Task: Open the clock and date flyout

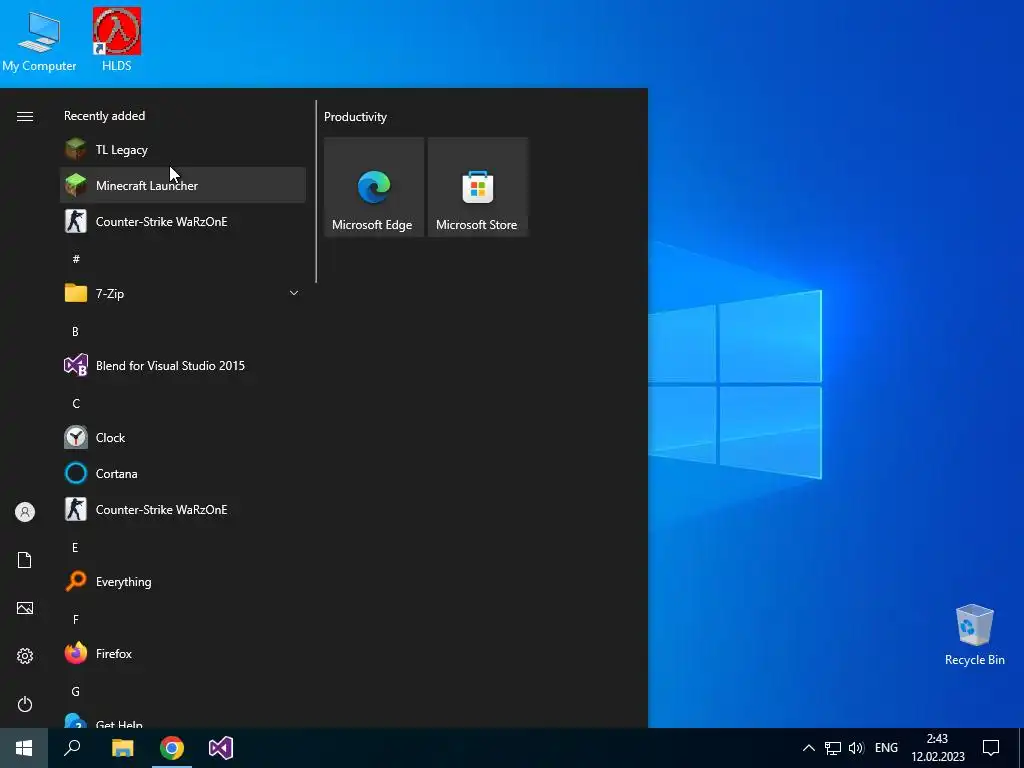Action: pos(938,748)
